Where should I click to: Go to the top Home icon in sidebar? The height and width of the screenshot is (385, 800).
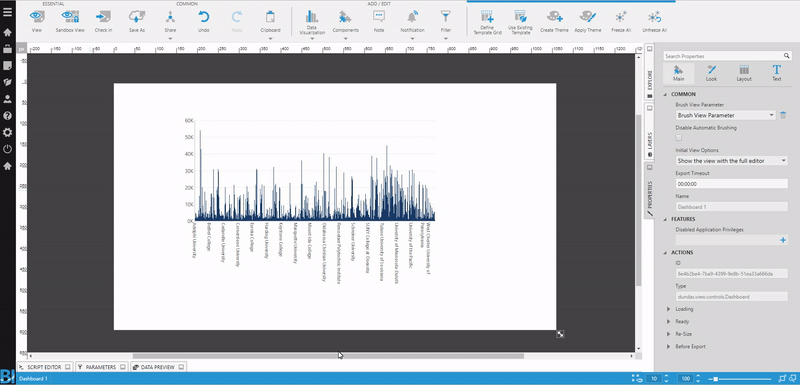coord(7,33)
